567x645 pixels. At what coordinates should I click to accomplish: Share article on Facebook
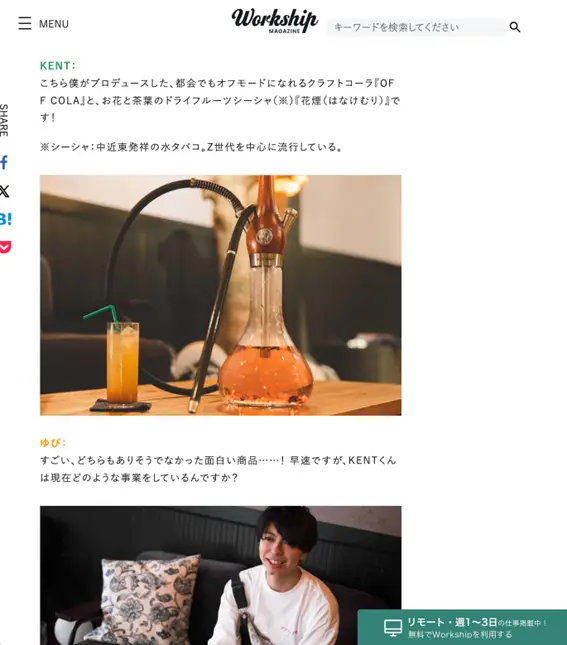pyautogui.click(x=4, y=162)
